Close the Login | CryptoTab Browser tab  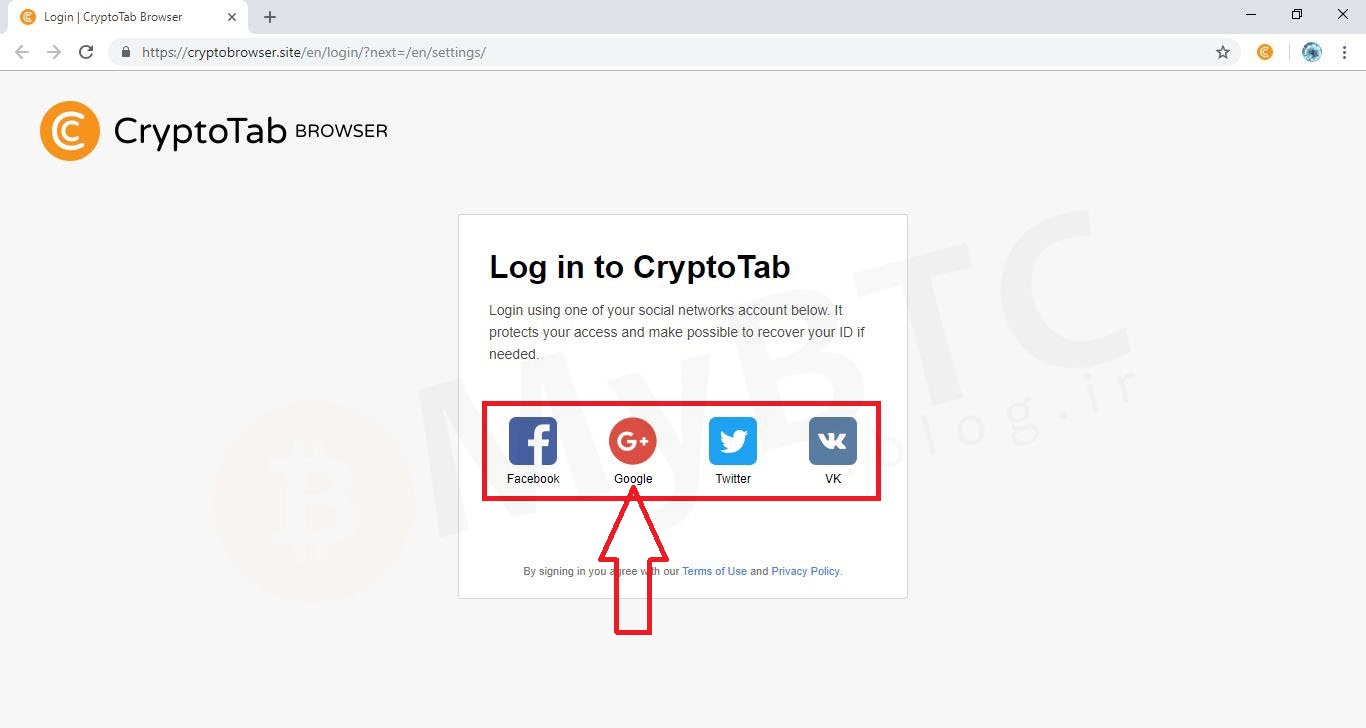(232, 17)
